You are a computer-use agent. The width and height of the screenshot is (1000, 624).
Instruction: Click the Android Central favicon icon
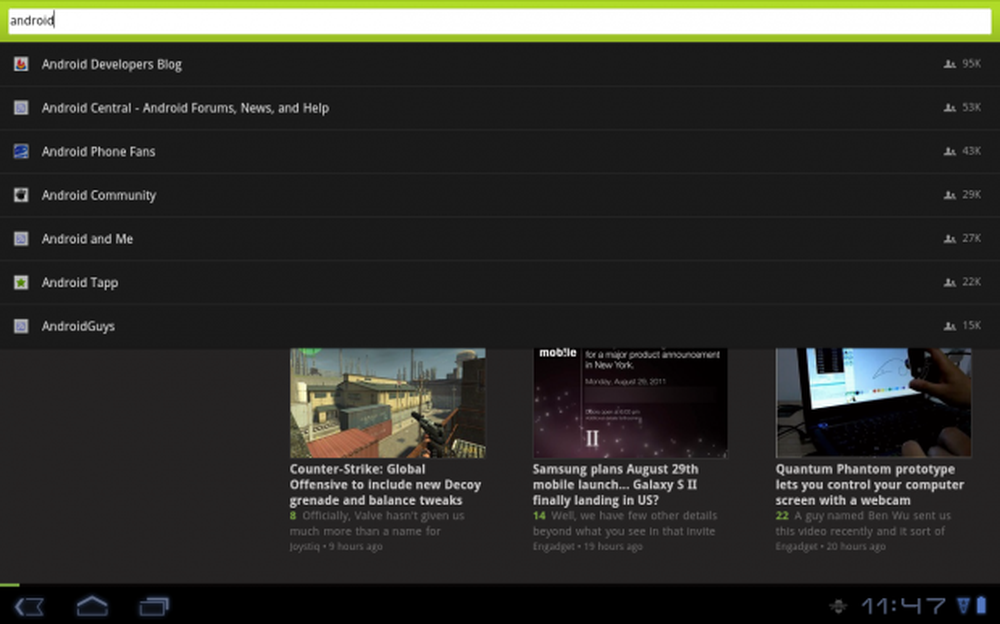pos(21,108)
